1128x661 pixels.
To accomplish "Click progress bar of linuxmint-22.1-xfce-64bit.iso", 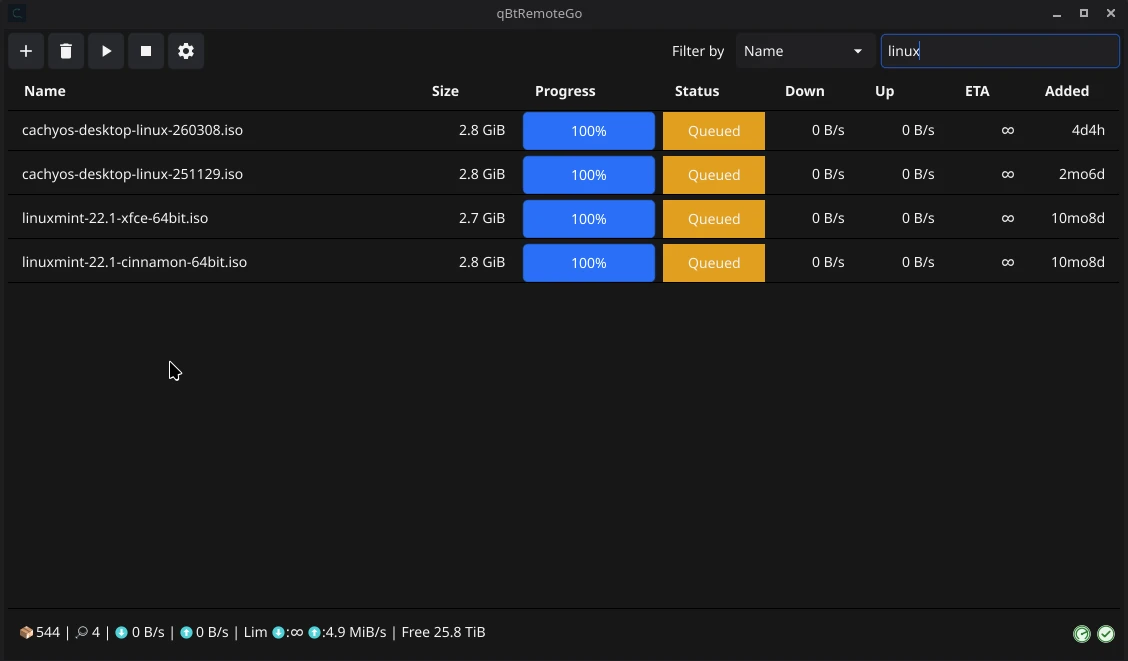I will click(588, 219).
